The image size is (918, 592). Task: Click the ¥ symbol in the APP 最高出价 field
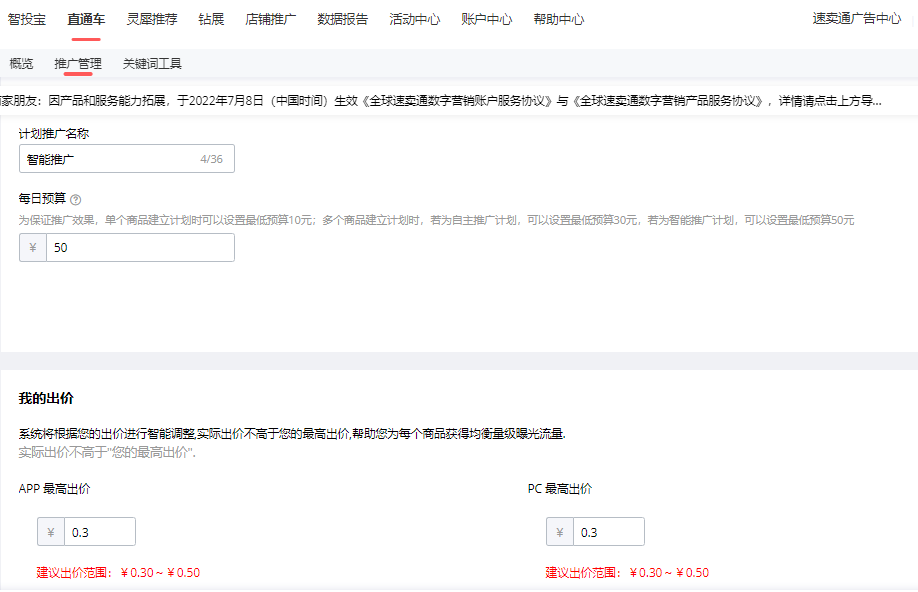pyautogui.click(x=51, y=531)
